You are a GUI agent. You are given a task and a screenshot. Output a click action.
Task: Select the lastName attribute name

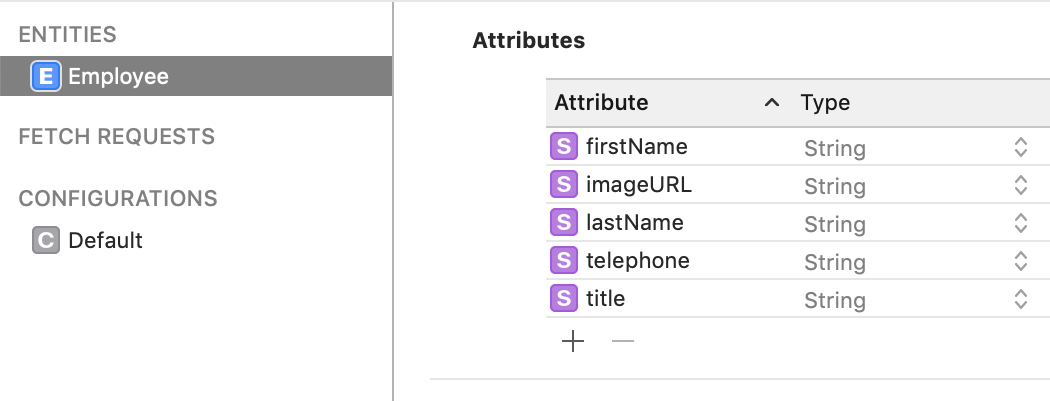click(x=634, y=223)
